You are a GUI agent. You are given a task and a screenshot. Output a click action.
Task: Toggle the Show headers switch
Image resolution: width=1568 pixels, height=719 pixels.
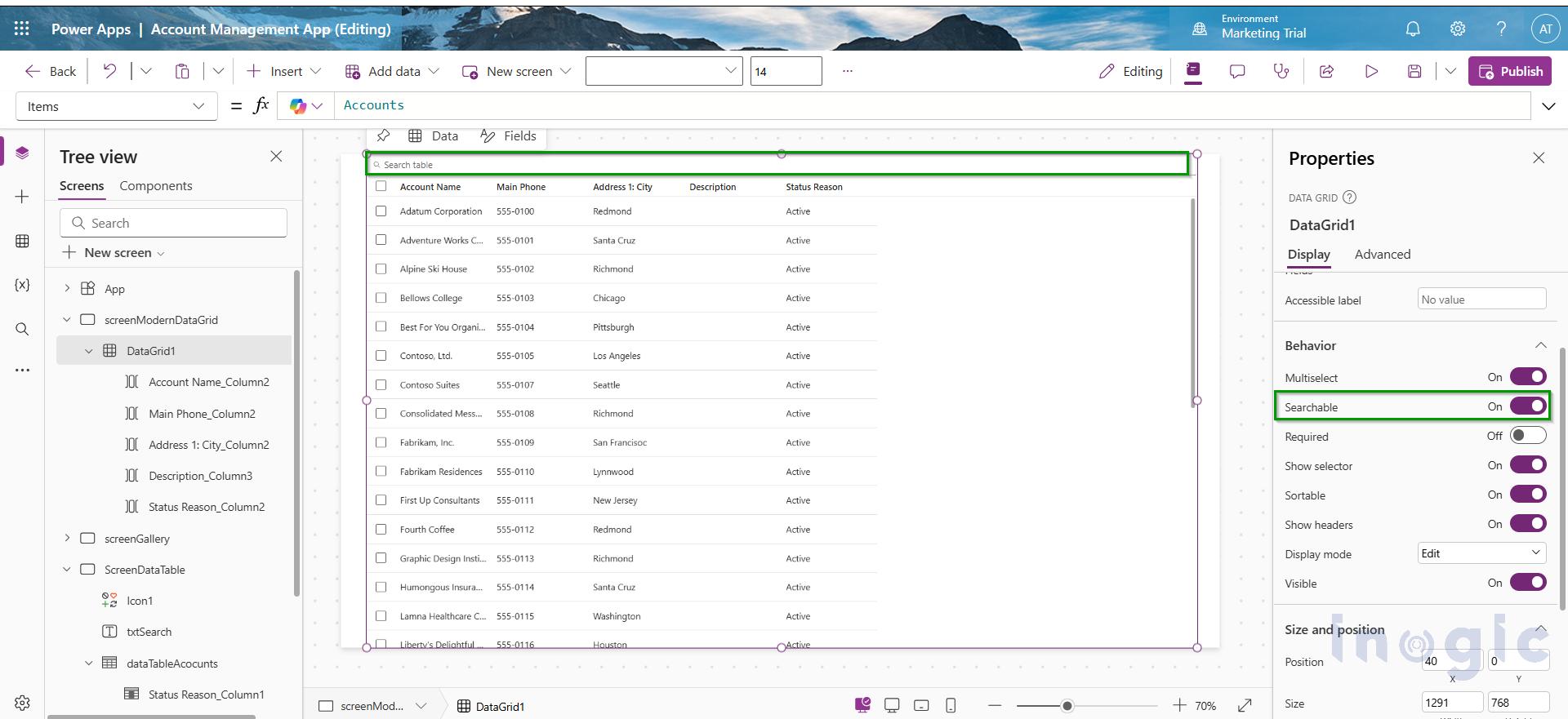[x=1527, y=524]
